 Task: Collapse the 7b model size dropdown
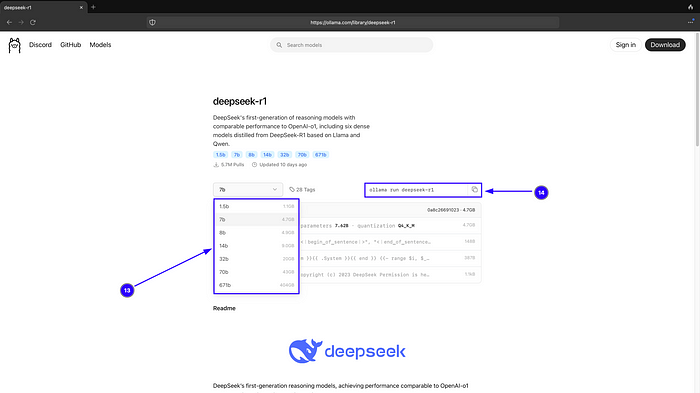click(248, 190)
